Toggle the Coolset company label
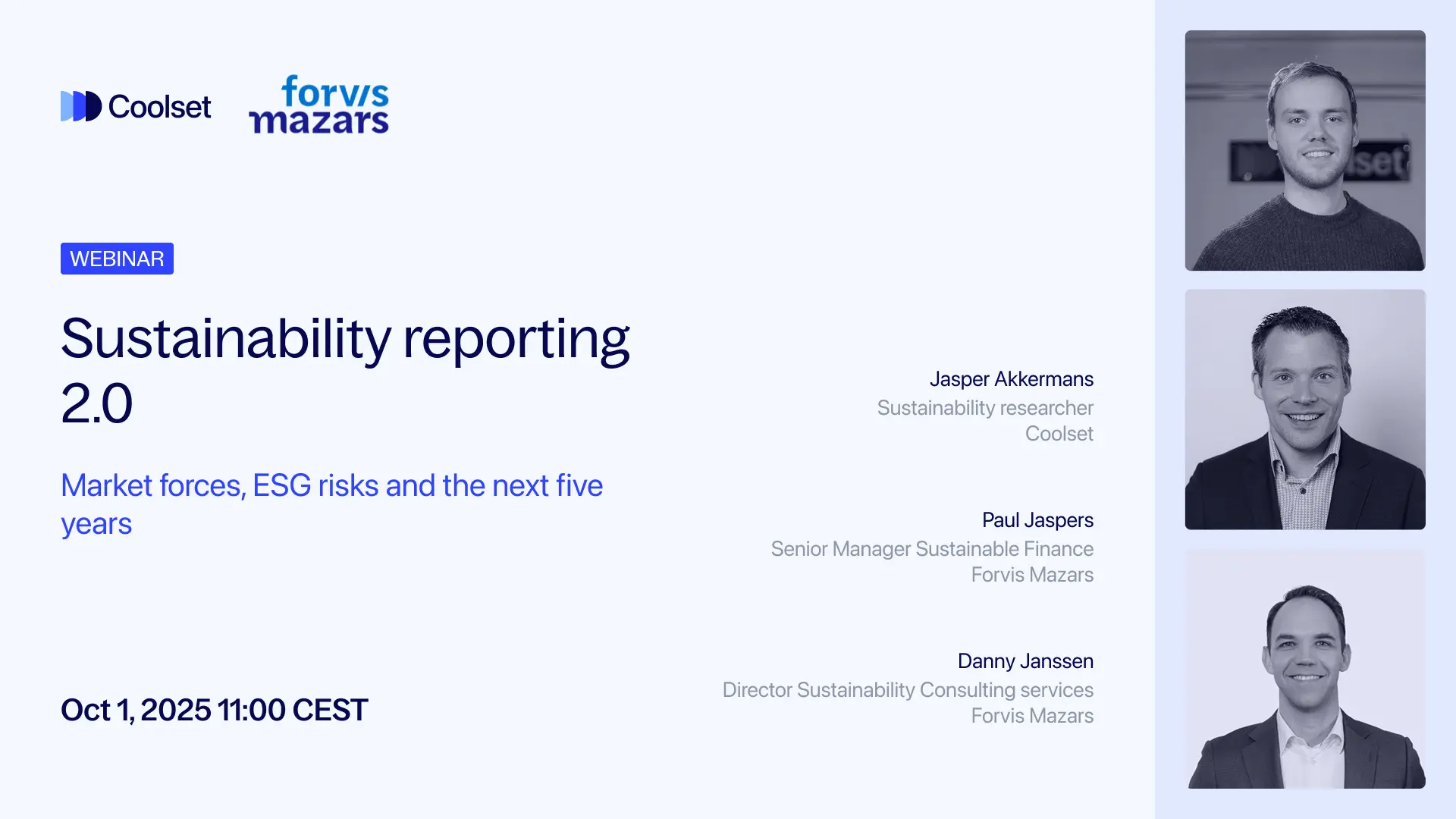The width and height of the screenshot is (1456, 819). click(1059, 434)
